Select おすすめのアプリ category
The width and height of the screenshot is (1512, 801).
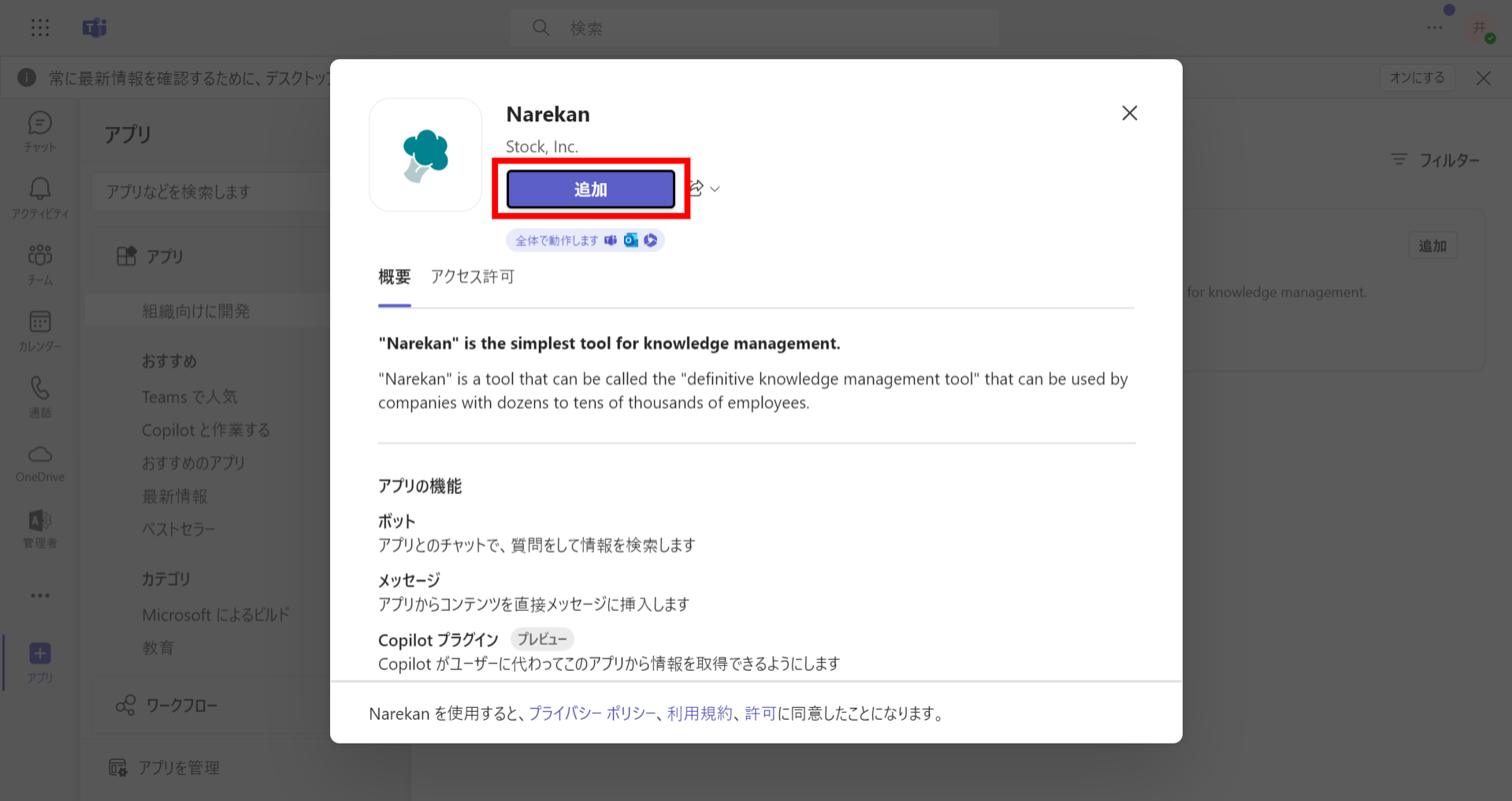click(193, 463)
